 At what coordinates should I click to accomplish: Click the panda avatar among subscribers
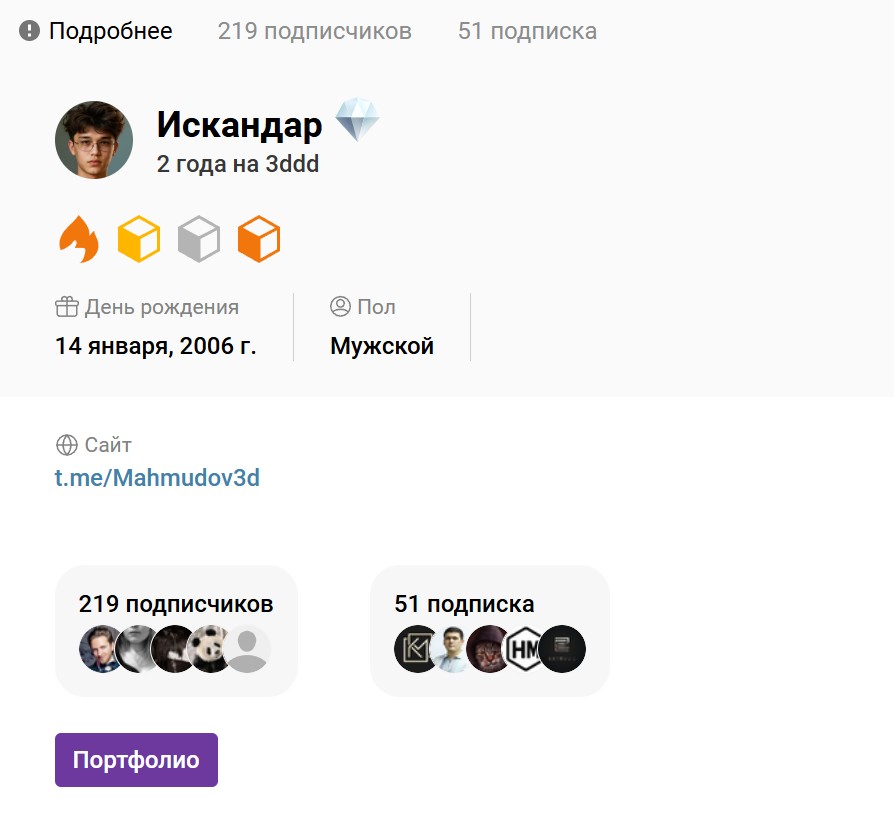point(211,649)
